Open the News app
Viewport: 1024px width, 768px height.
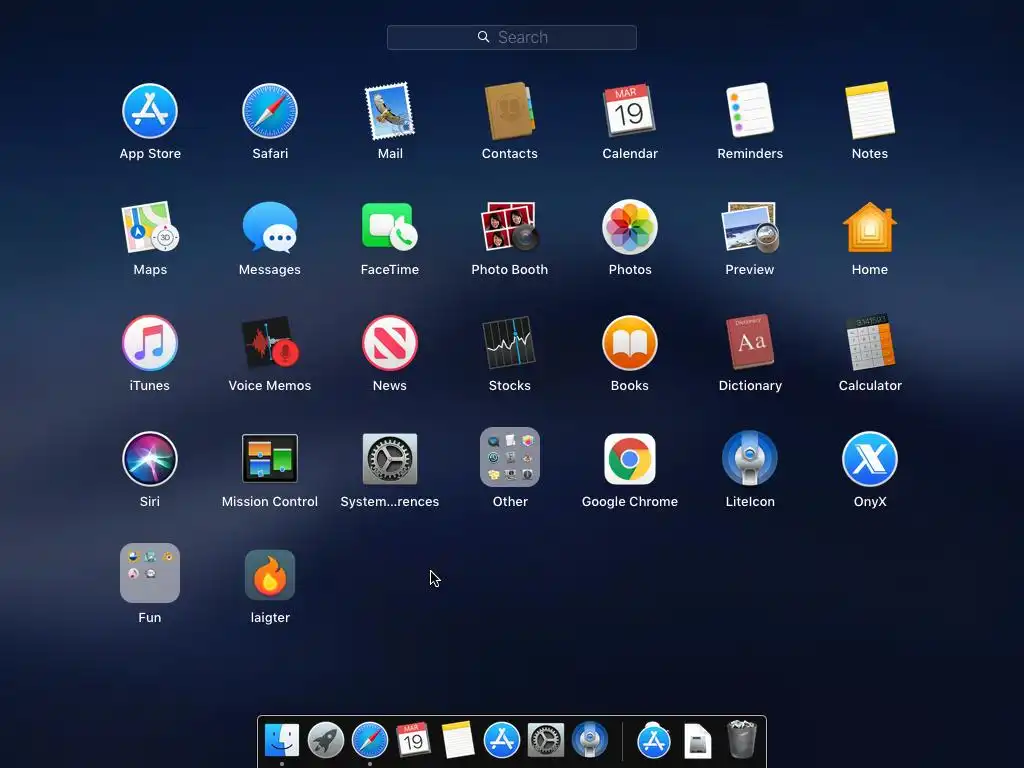[x=390, y=343]
